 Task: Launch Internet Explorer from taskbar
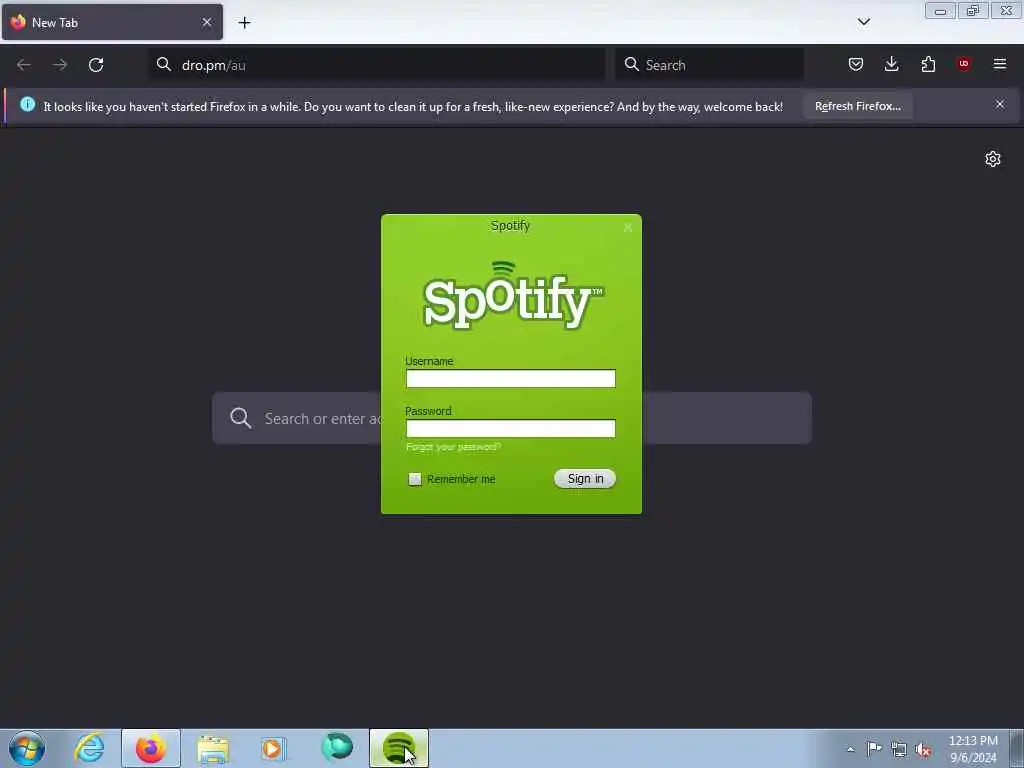[x=89, y=748]
